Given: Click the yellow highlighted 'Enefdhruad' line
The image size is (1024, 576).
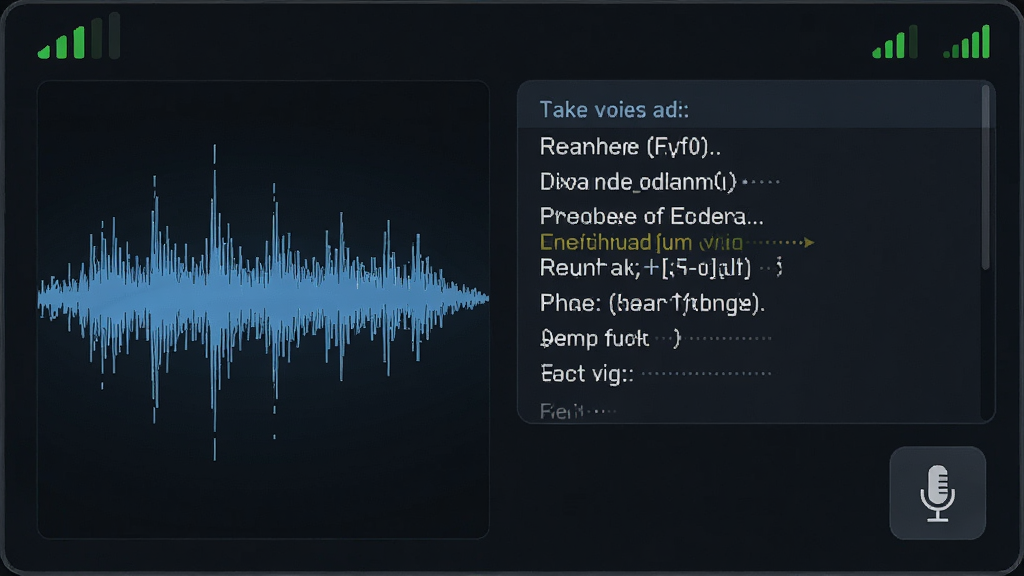Looking at the screenshot, I should pyautogui.click(x=641, y=242).
